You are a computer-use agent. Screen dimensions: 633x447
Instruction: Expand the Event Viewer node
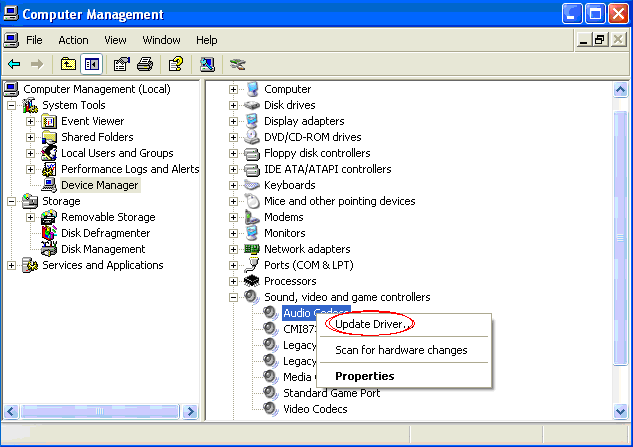(30, 121)
